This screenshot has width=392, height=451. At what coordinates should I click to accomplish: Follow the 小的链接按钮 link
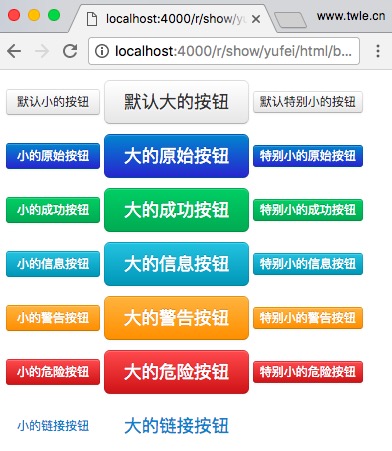pyautogui.click(x=53, y=426)
